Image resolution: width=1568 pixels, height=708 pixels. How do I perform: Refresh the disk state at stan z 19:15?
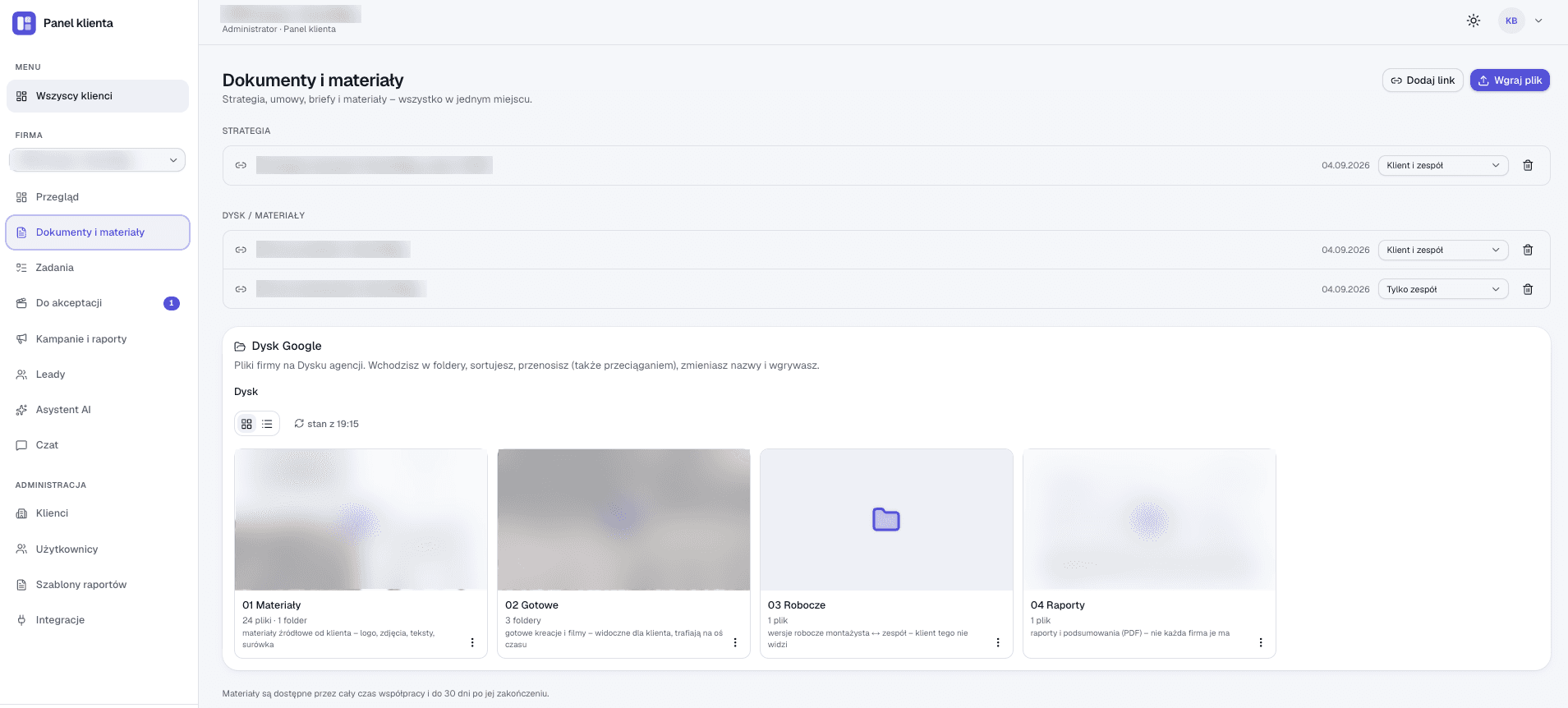click(326, 424)
